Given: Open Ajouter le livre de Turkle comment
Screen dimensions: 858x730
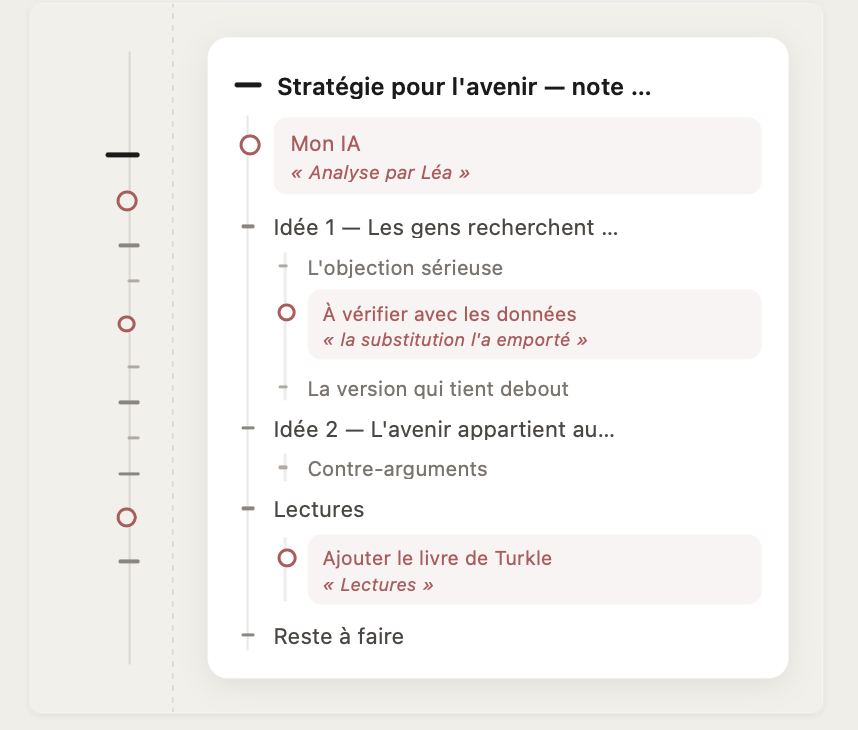Looking at the screenshot, I should [x=534, y=570].
